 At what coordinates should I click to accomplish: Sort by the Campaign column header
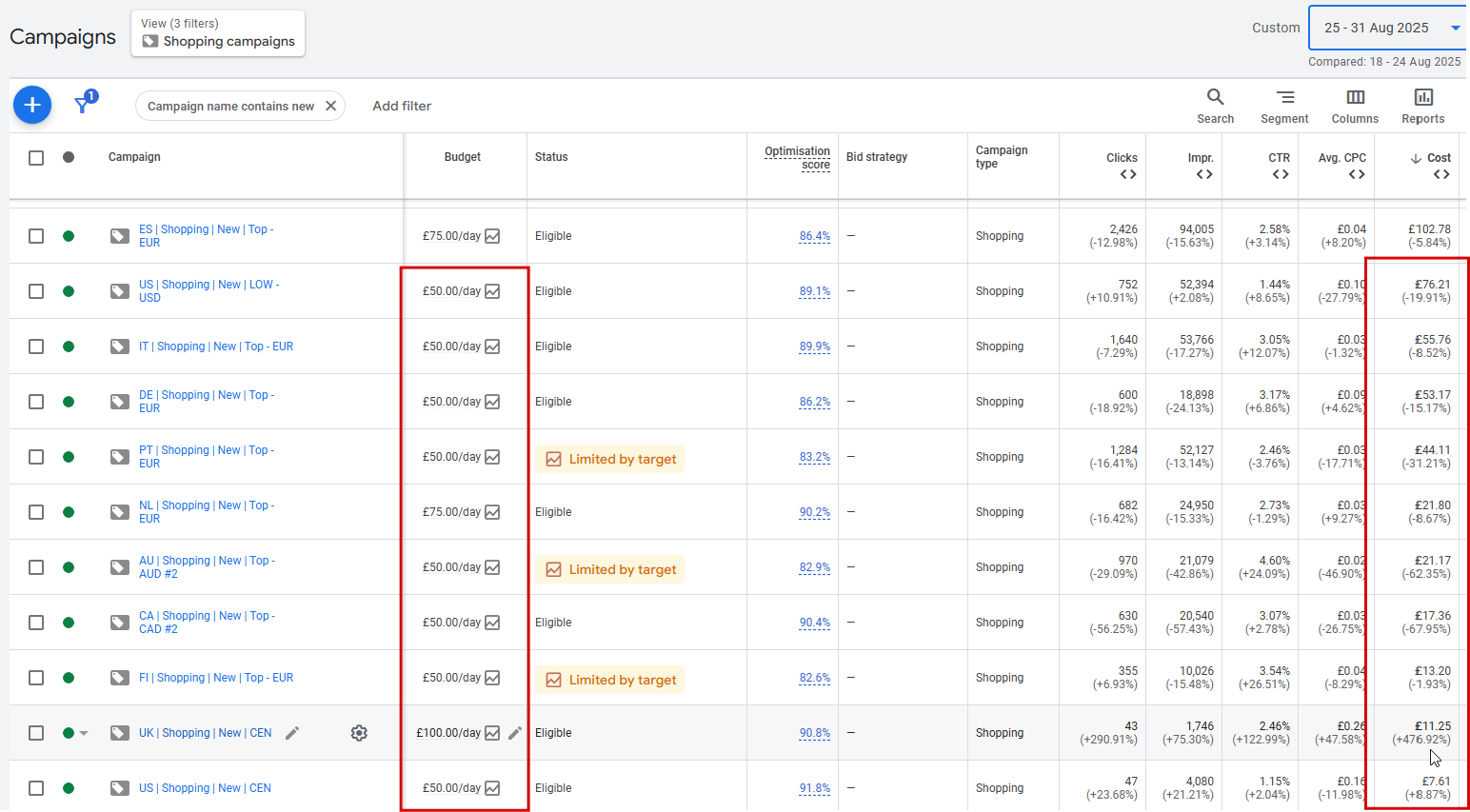pyautogui.click(x=134, y=157)
